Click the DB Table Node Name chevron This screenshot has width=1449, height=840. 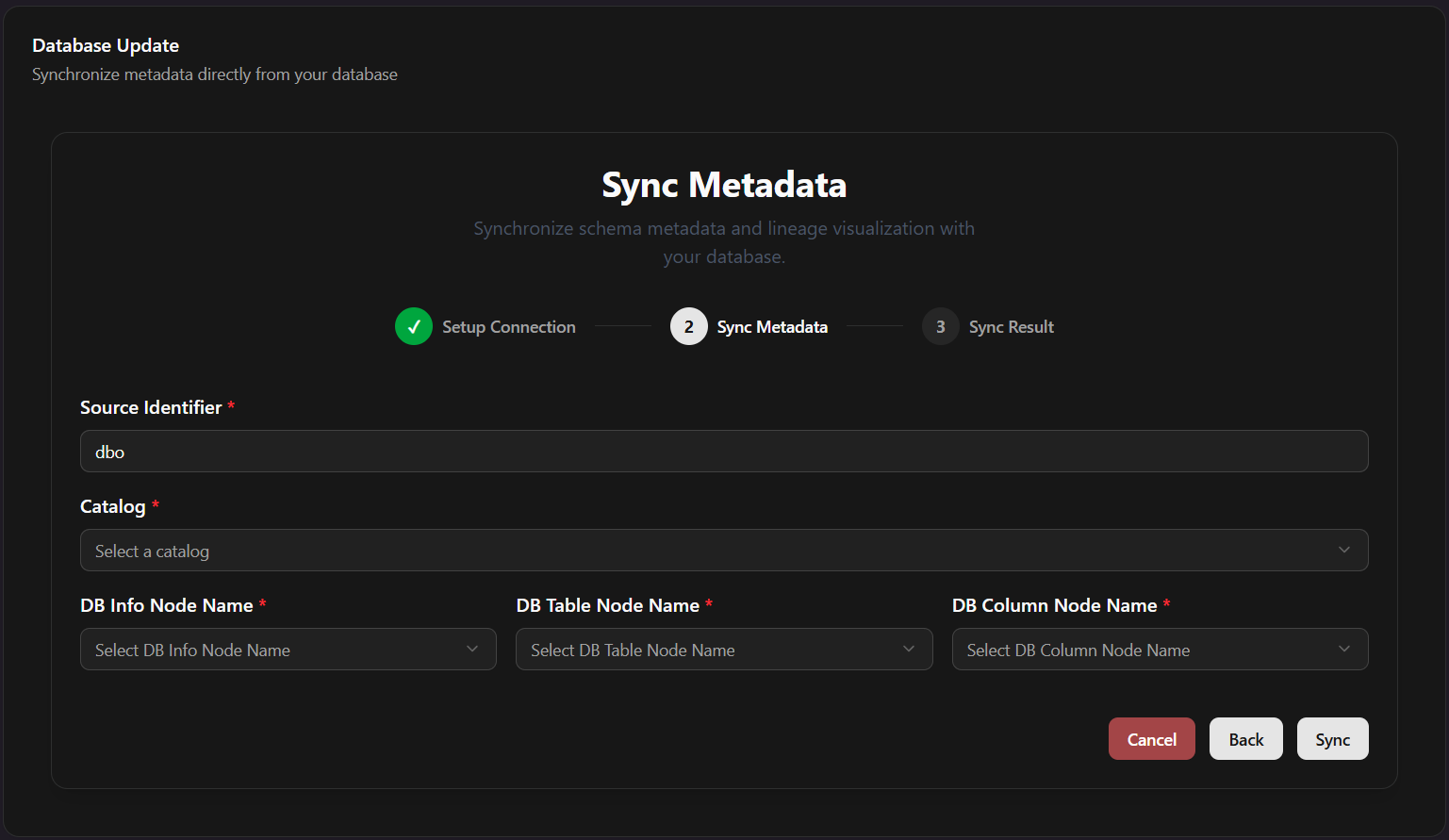909,649
